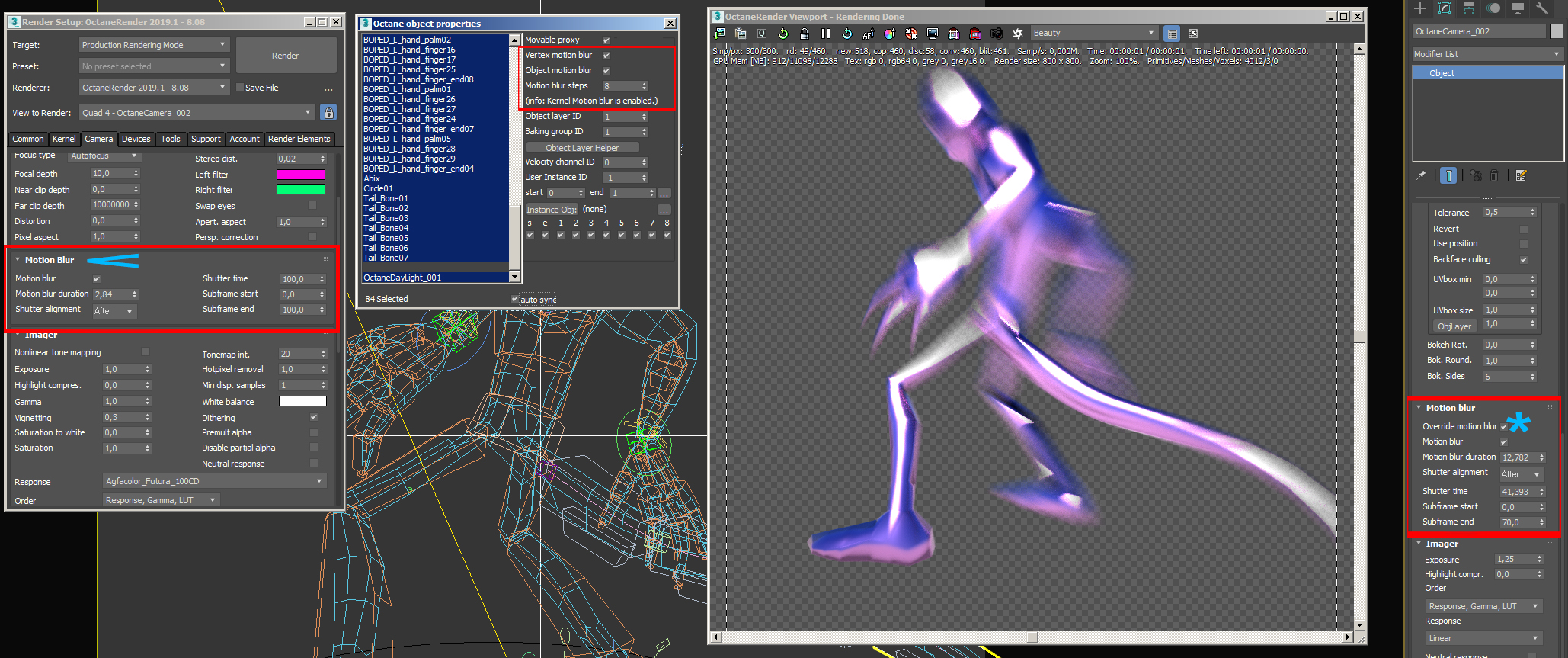Click the AF autofocus picker icon
The width and height of the screenshot is (1568, 658).
click(868, 34)
